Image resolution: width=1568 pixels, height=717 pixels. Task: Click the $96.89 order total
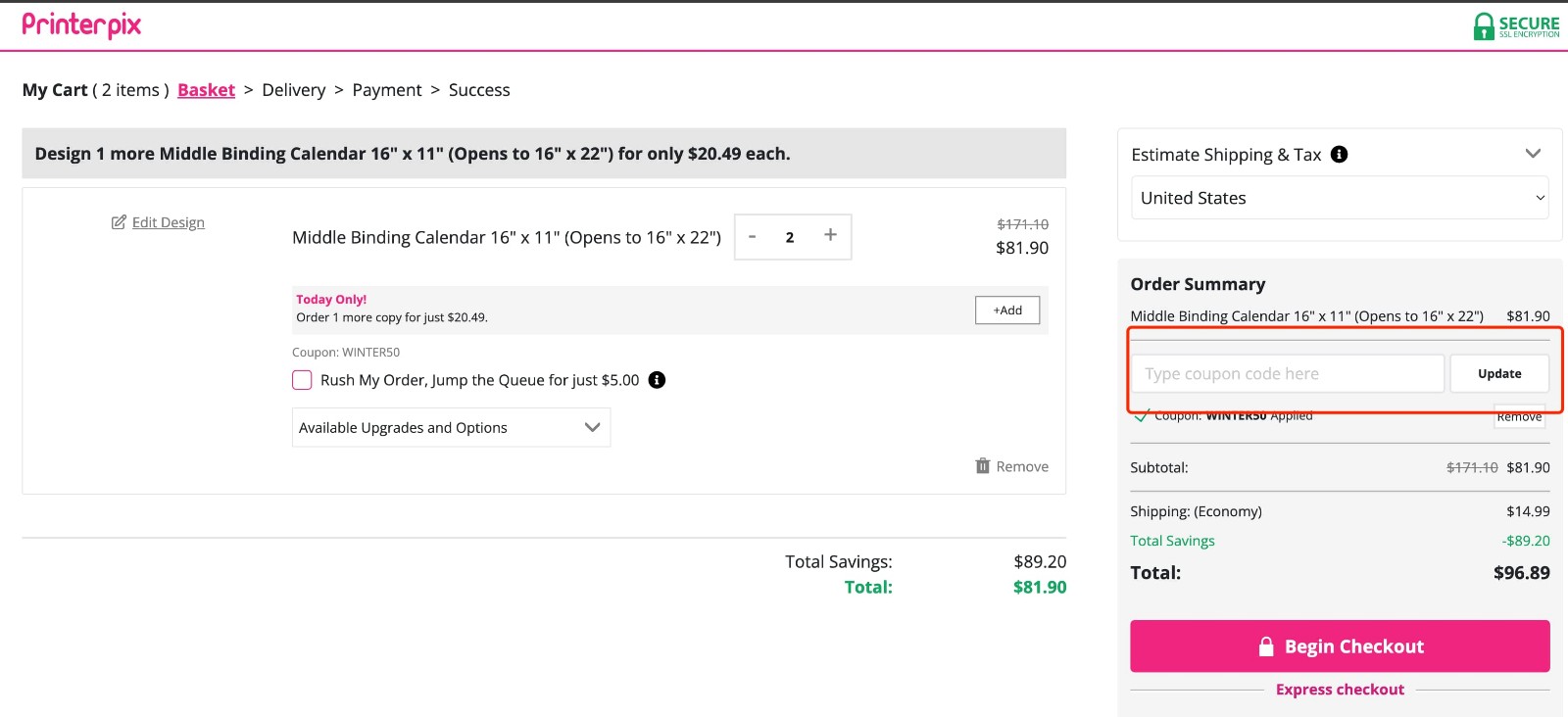coord(1521,573)
